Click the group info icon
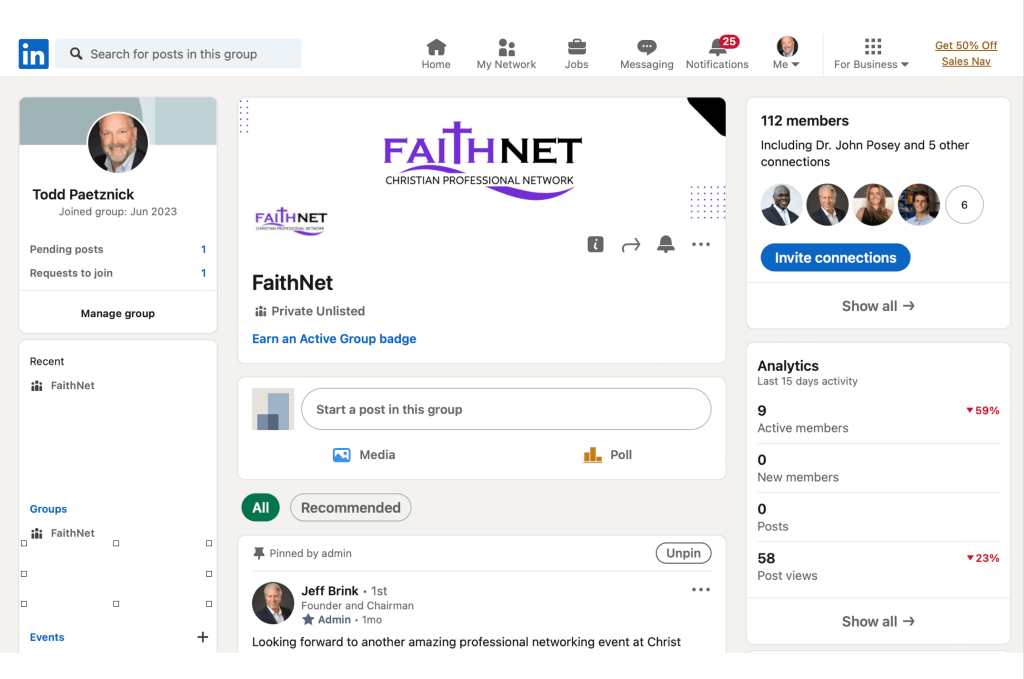 click(595, 244)
